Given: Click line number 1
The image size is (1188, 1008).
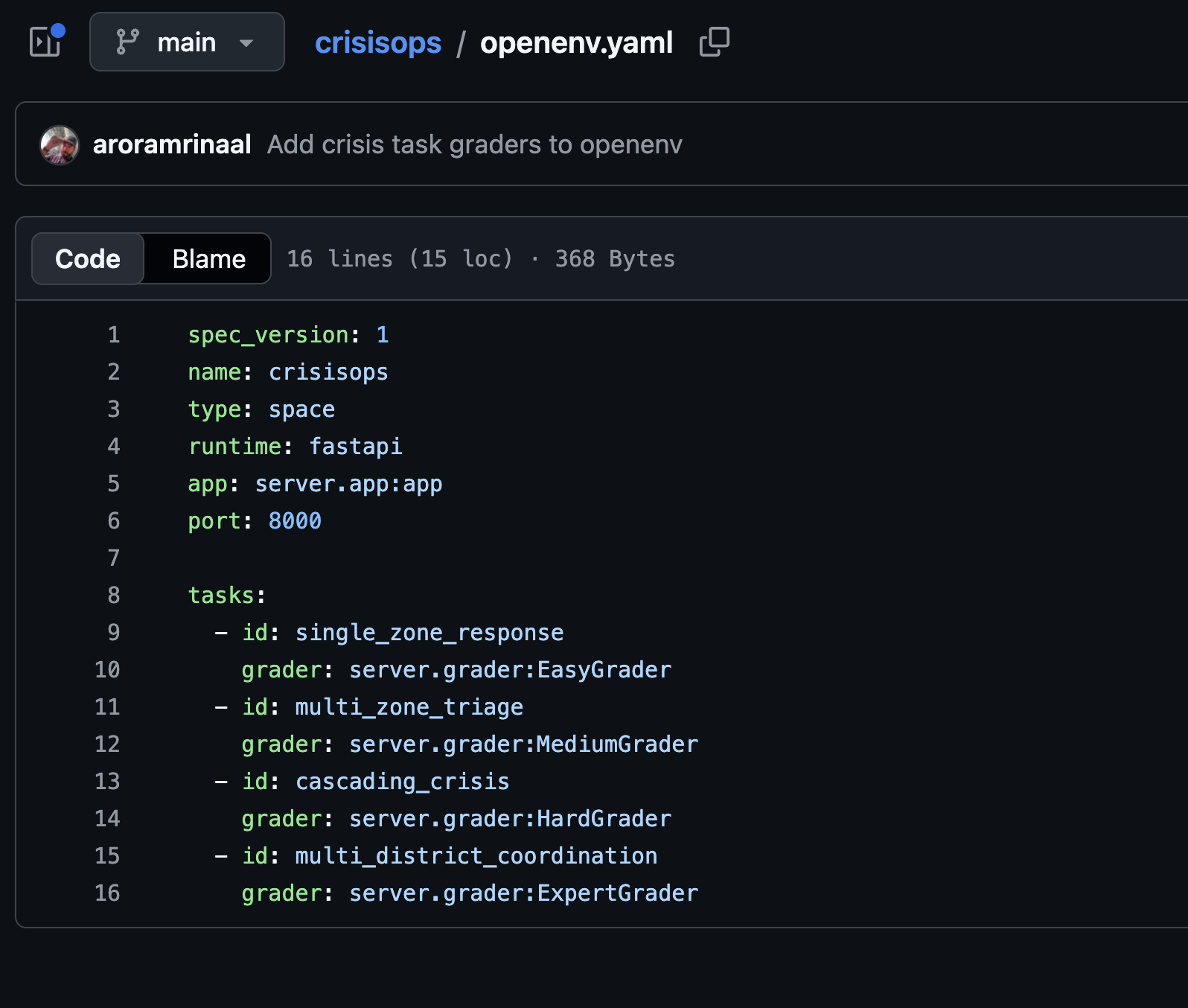Looking at the screenshot, I should coord(113,335).
